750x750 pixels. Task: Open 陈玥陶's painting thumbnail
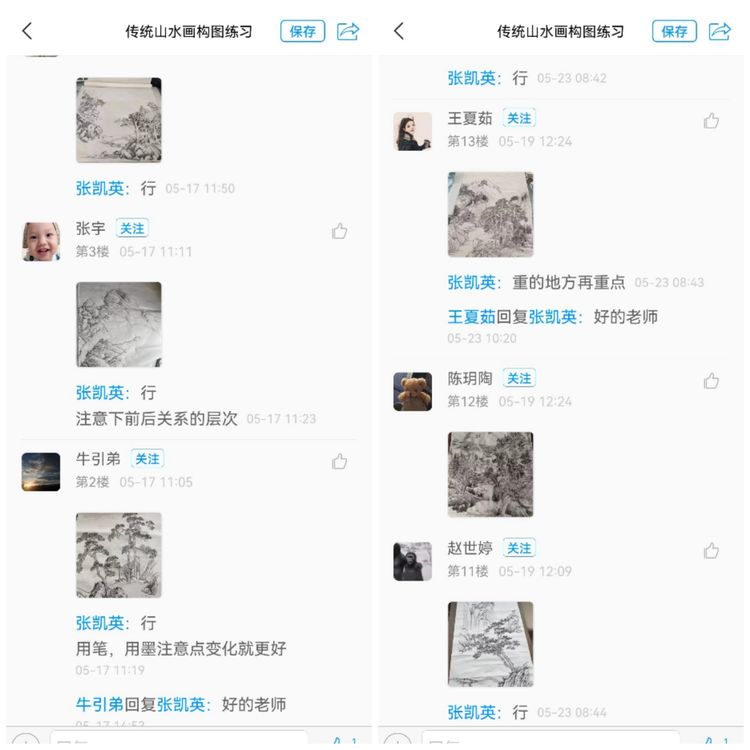point(490,474)
